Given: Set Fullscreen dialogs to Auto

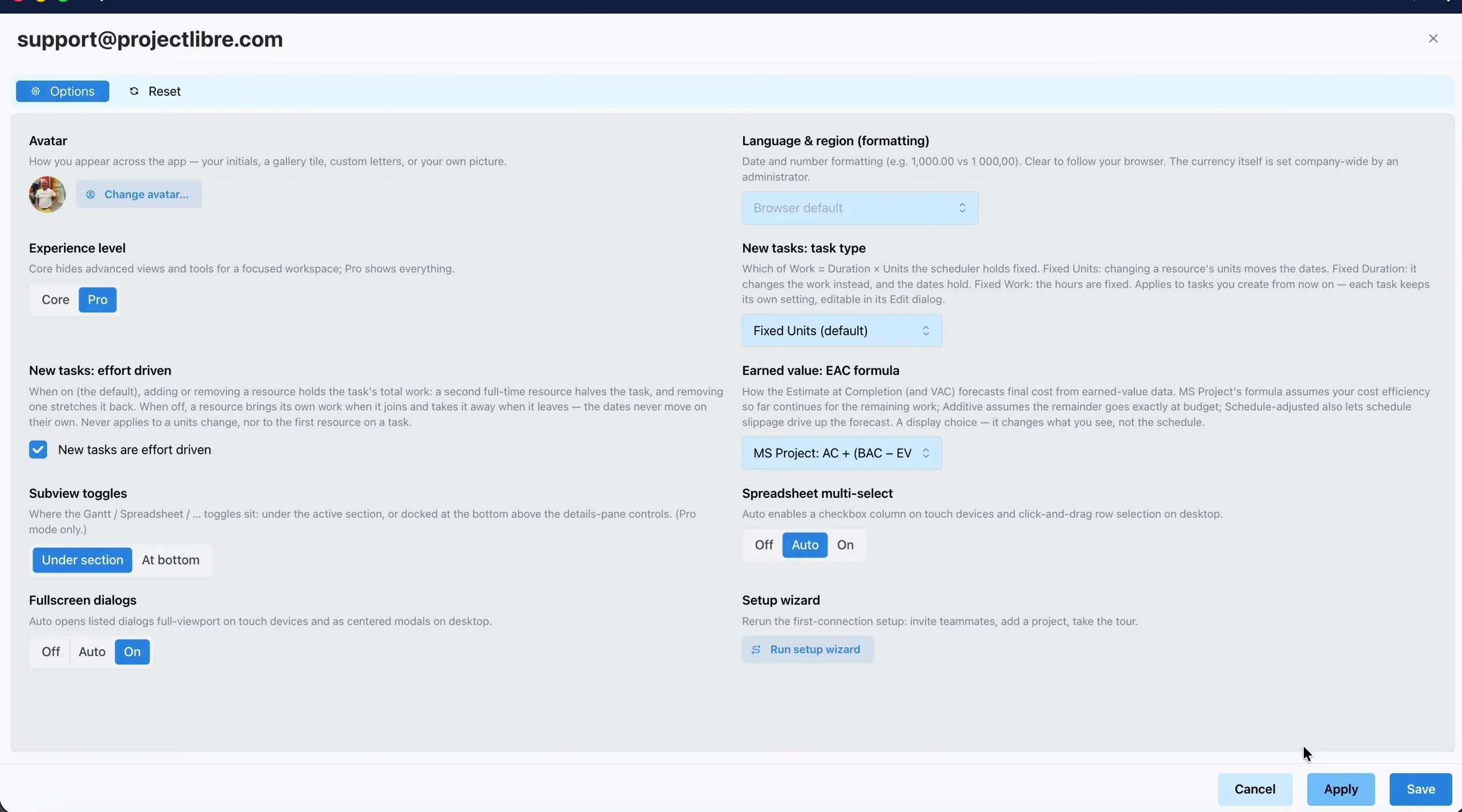Looking at the screenshot, I should [92, 652].
